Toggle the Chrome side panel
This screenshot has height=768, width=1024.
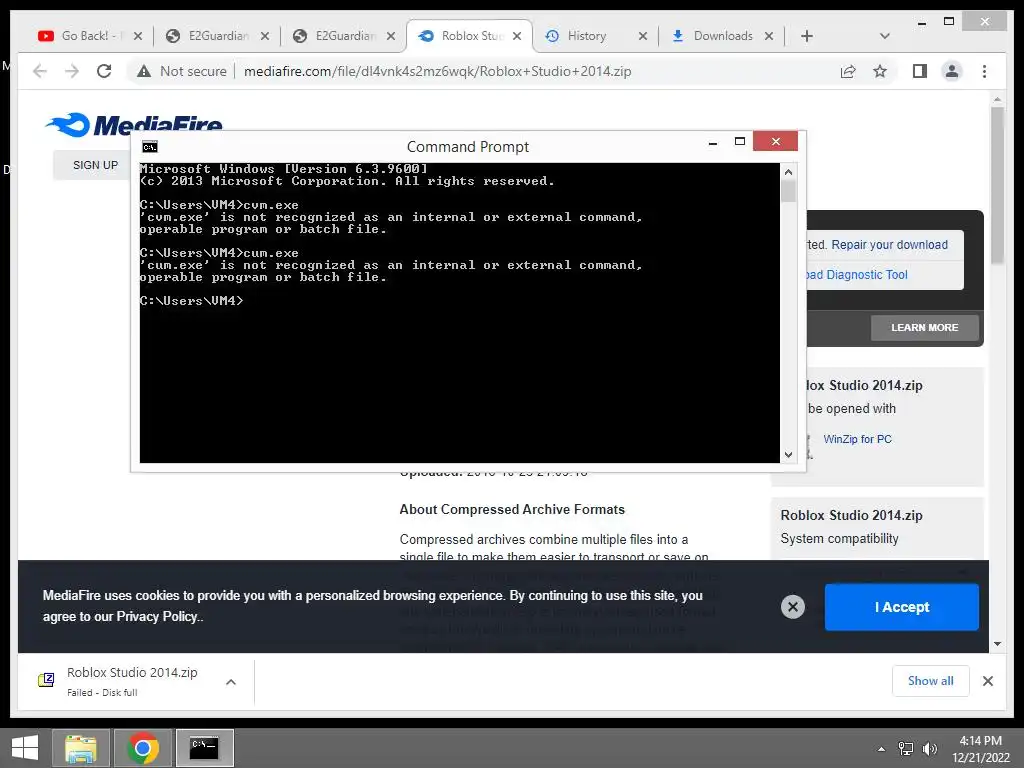(x=920, y=71)
